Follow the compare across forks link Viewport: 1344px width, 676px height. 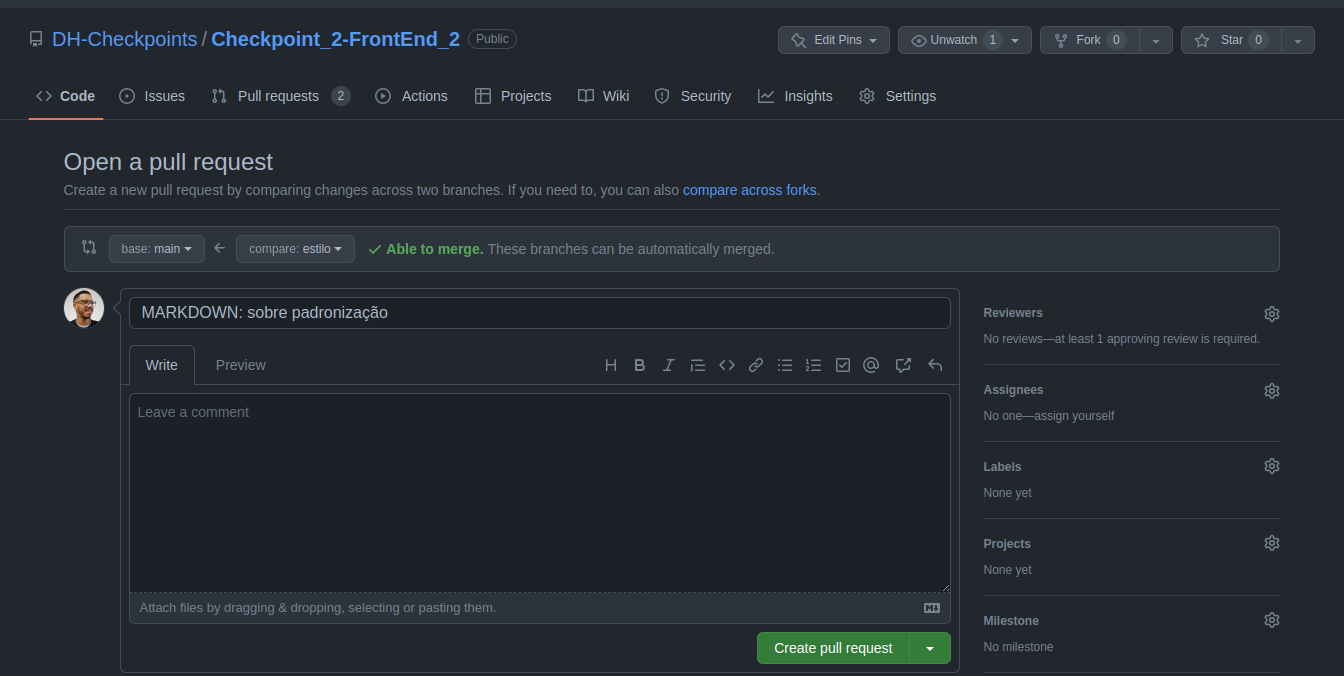click(750, 190)
